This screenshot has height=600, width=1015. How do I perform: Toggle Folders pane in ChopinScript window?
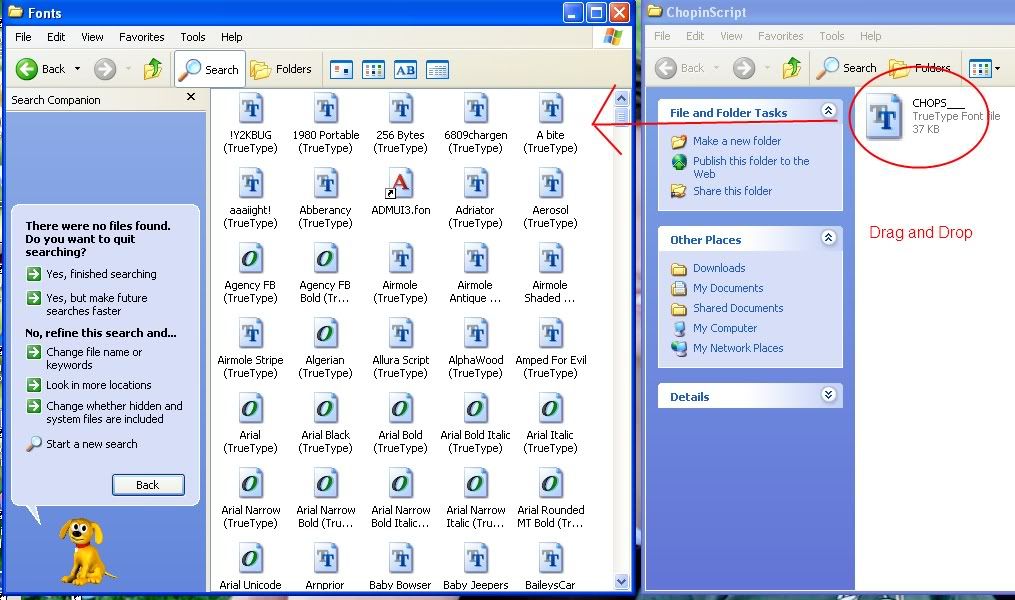920,68
